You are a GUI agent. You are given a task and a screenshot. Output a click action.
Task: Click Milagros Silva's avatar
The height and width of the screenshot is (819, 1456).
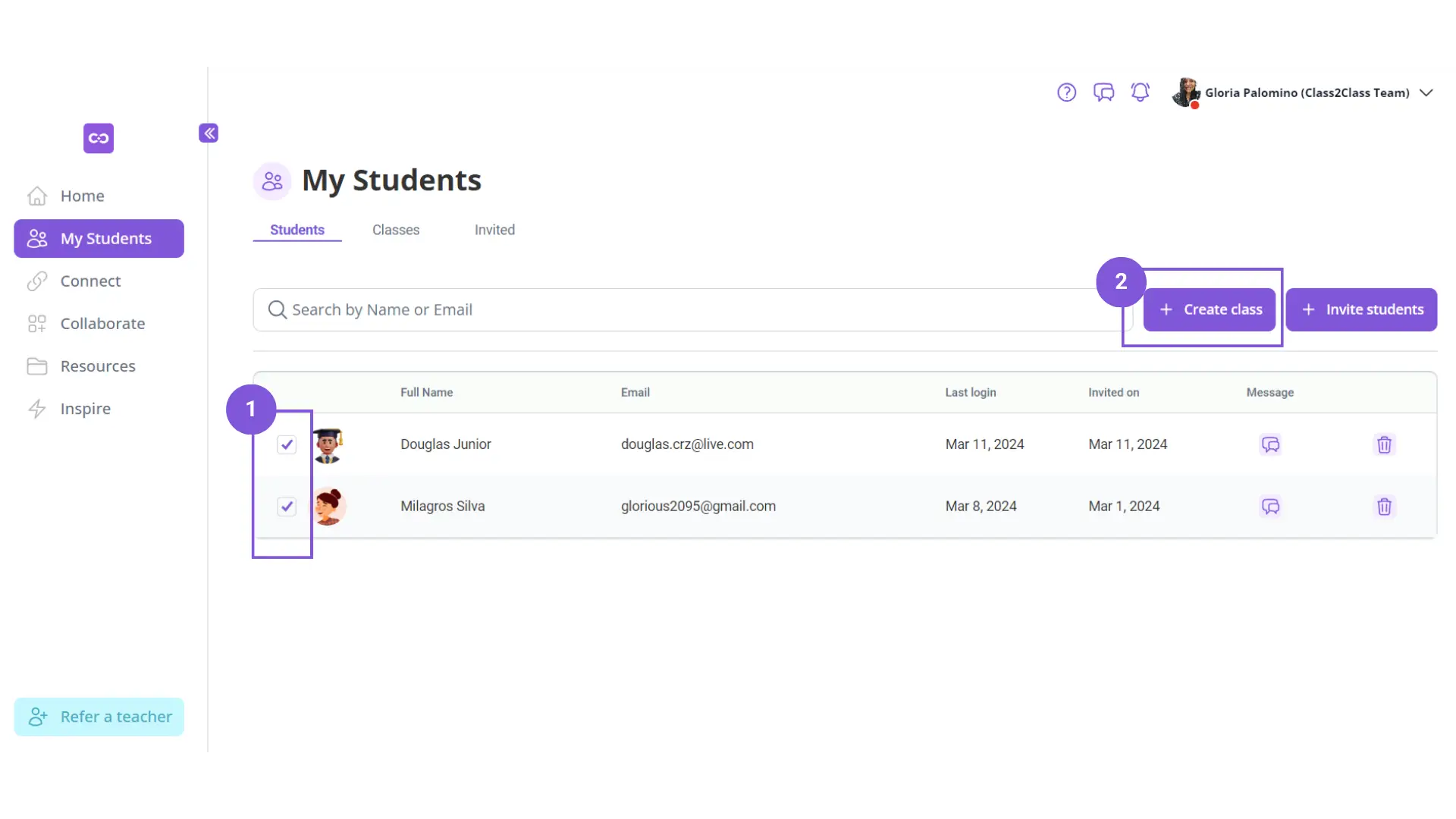tap(329, 507)
